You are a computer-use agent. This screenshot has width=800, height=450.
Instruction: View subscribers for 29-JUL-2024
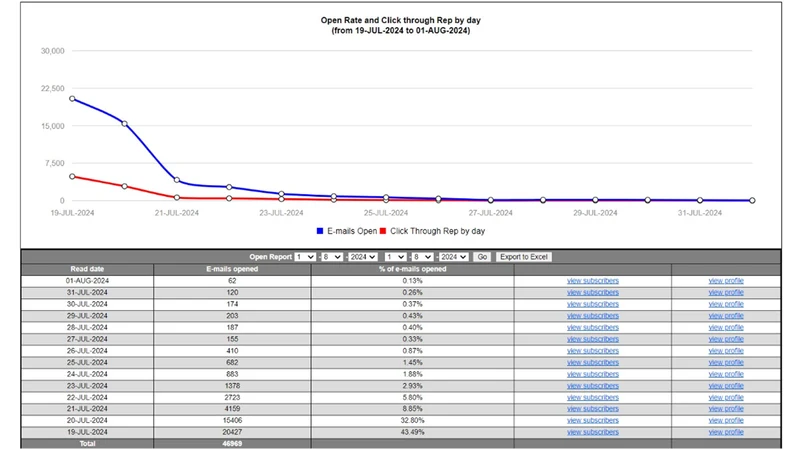(592, 316)
